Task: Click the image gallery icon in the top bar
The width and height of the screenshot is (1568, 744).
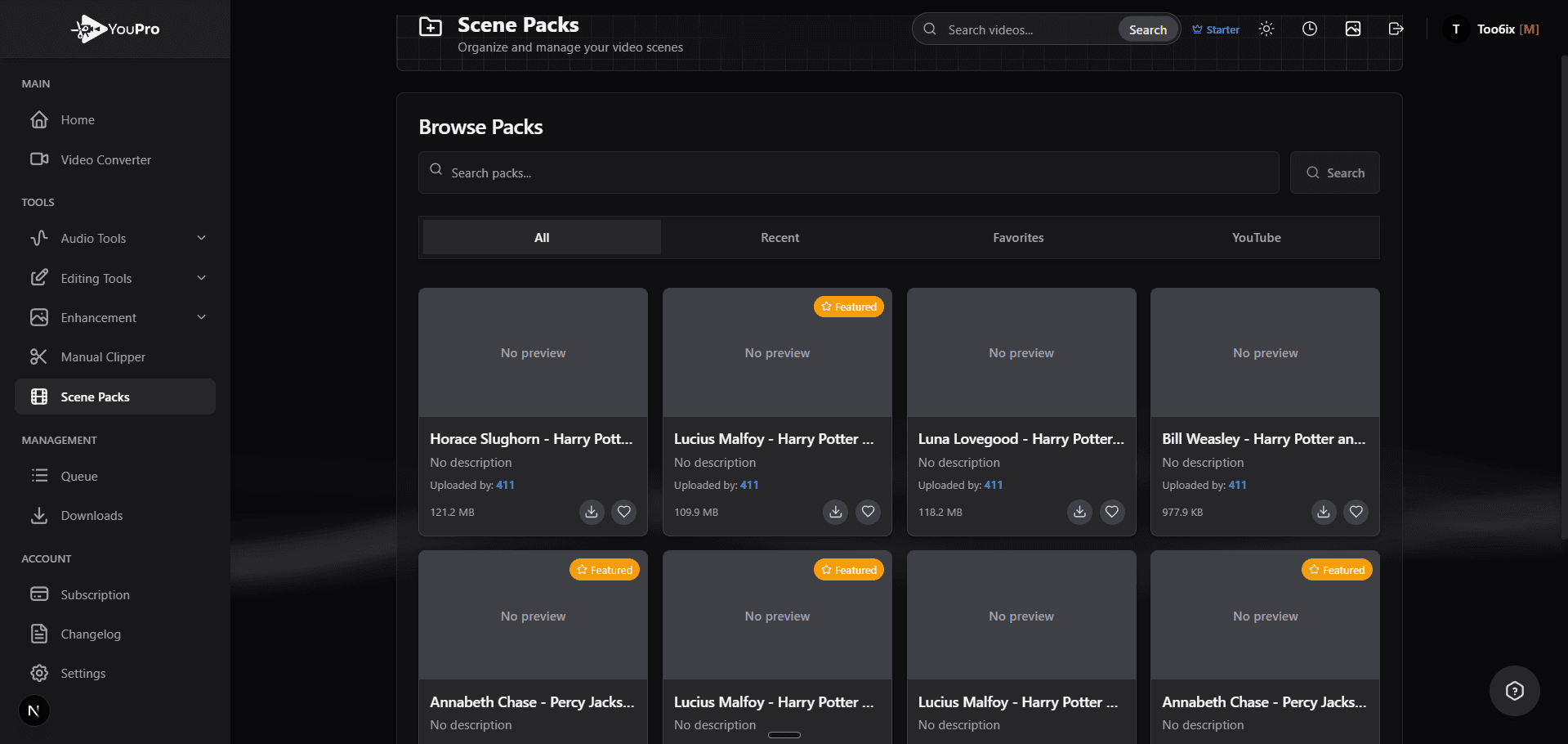Action: pos(1353,29)
